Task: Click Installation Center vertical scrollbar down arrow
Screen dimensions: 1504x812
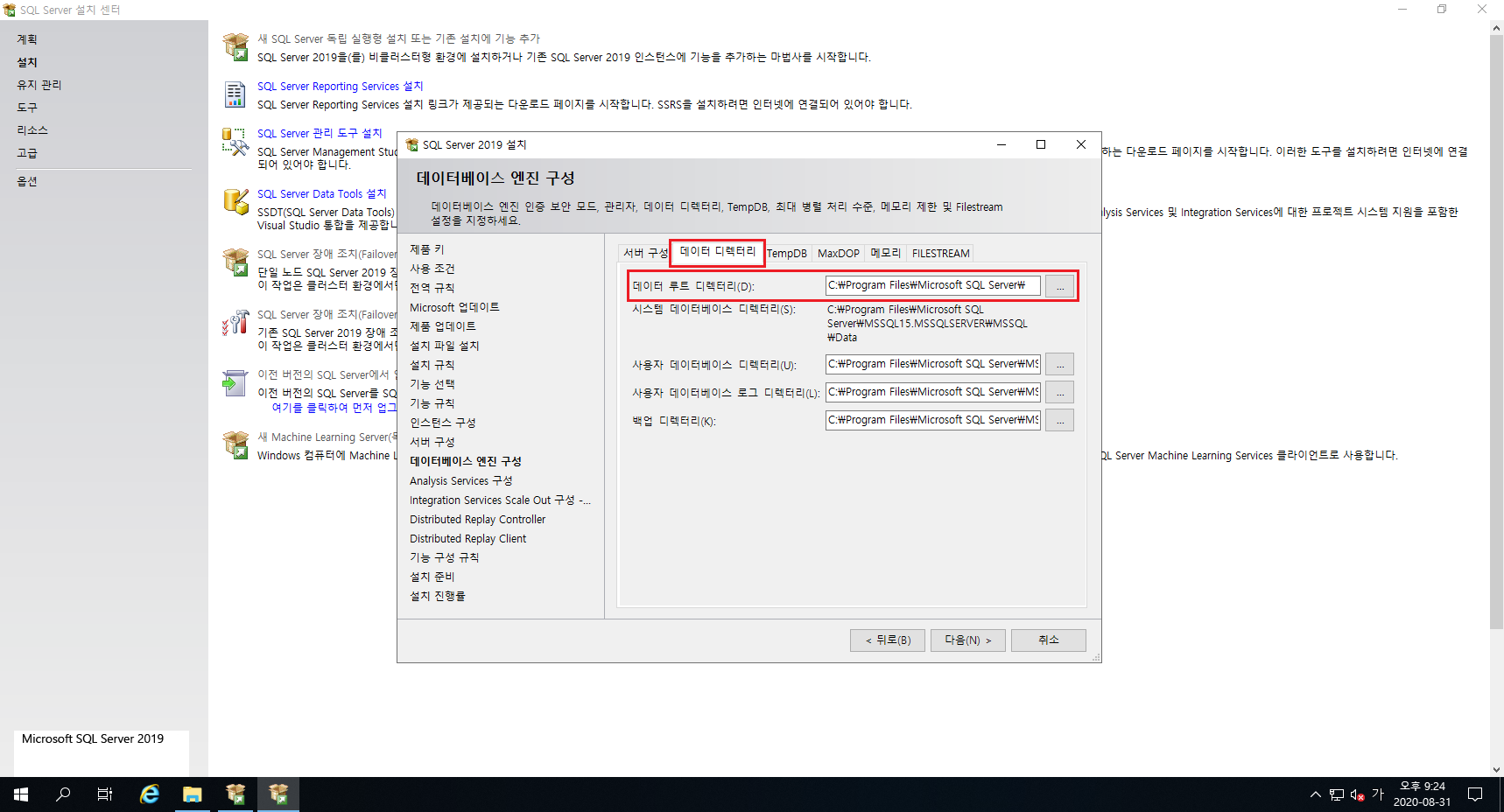Action: [1496, 770]
